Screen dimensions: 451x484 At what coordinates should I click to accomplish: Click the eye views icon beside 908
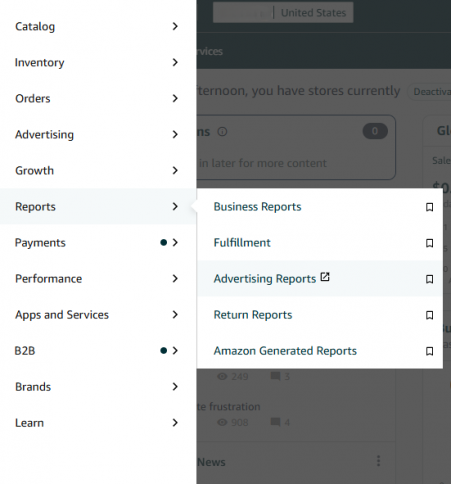coord(222,422)
